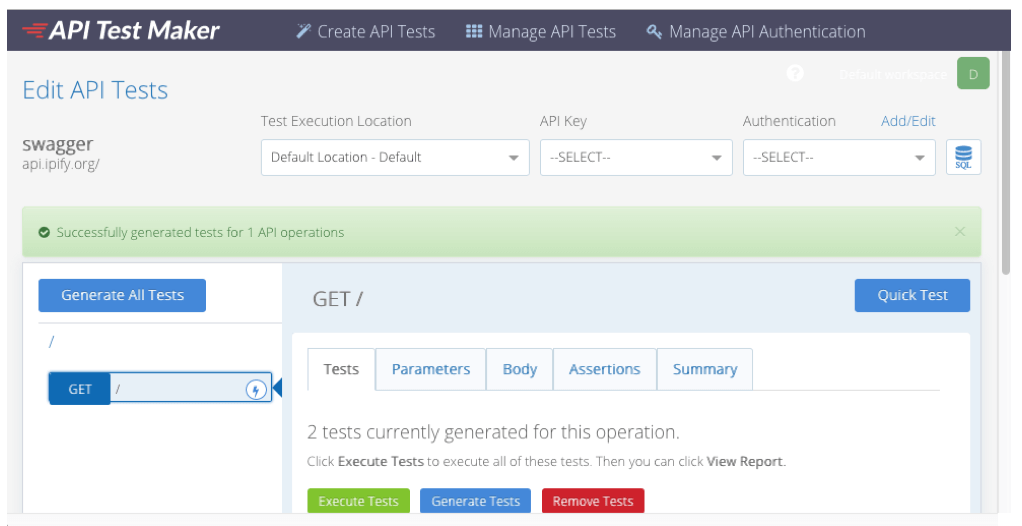
Task: Open Manage API Tests from top navigation
Action: [x=541, y=32]
